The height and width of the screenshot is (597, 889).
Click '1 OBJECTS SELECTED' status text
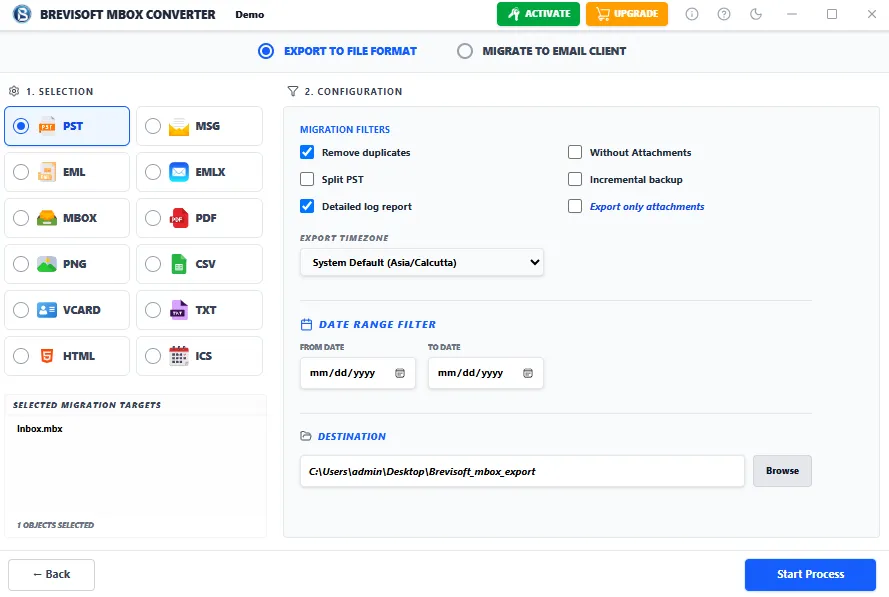(56, 525)
